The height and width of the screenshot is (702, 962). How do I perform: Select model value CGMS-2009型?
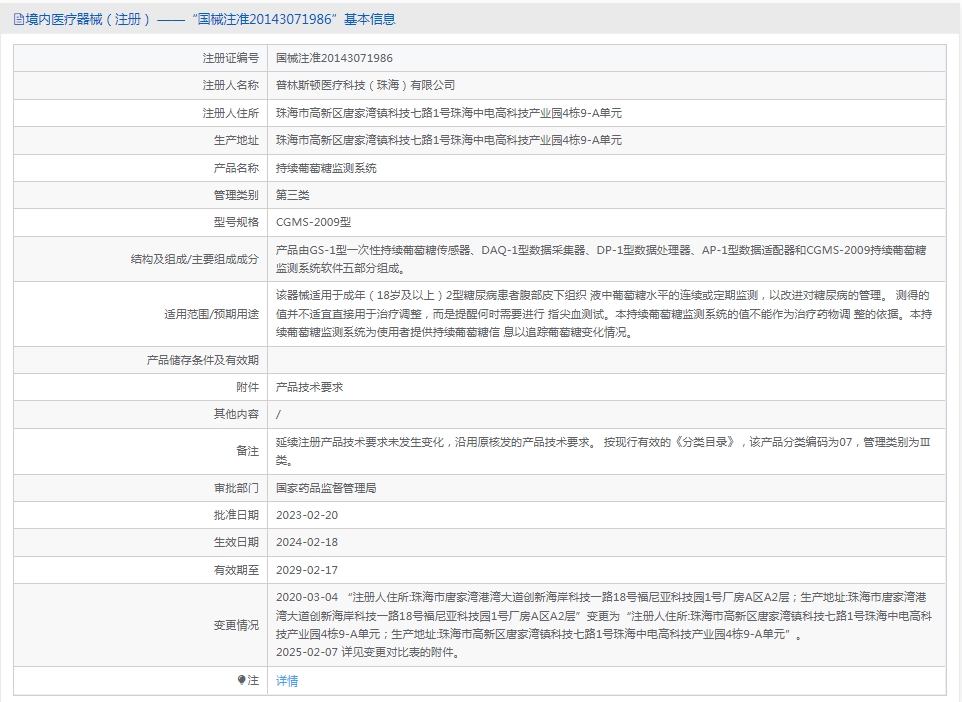tap(314, 222)
